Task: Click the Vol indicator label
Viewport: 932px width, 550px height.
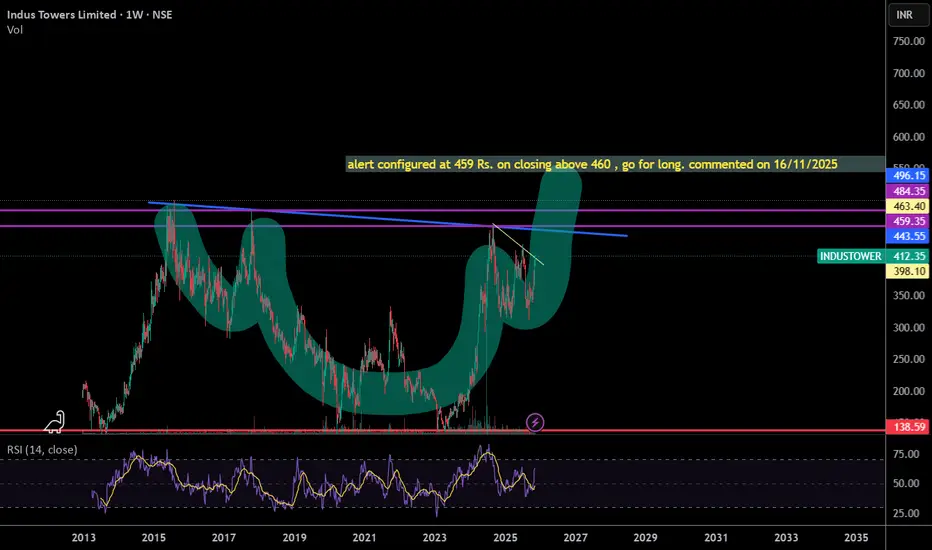Action: [x=15, y=30]
